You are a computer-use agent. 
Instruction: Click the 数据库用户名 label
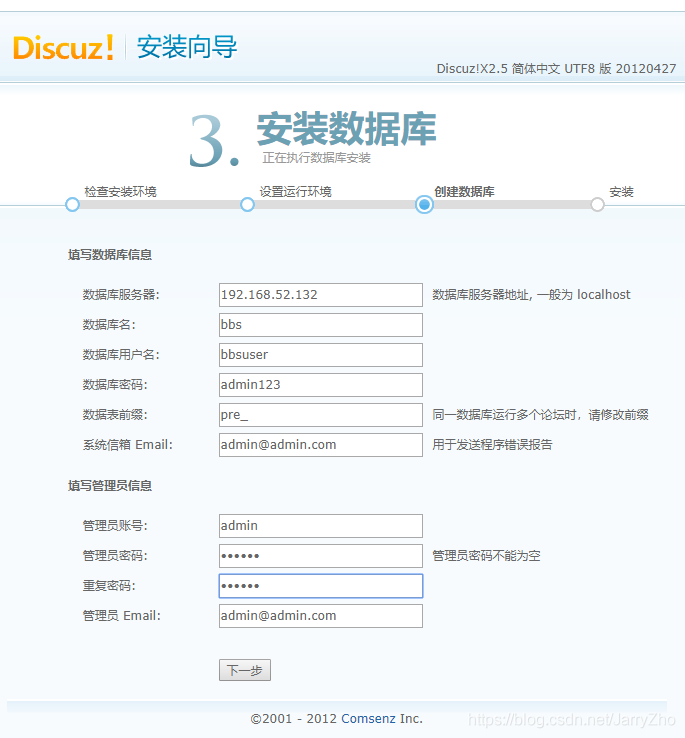121,355
